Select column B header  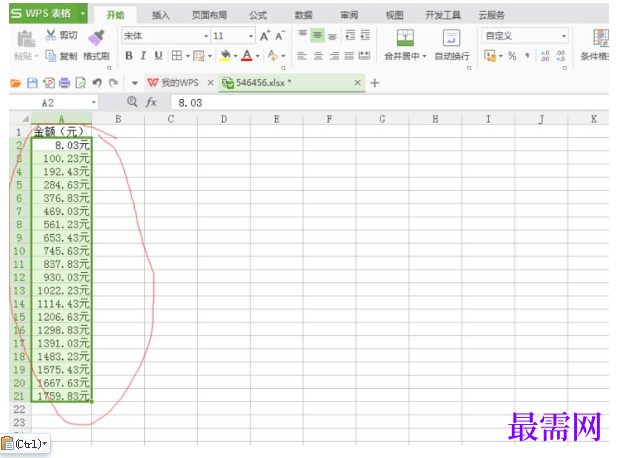click(x=118, y=119)
